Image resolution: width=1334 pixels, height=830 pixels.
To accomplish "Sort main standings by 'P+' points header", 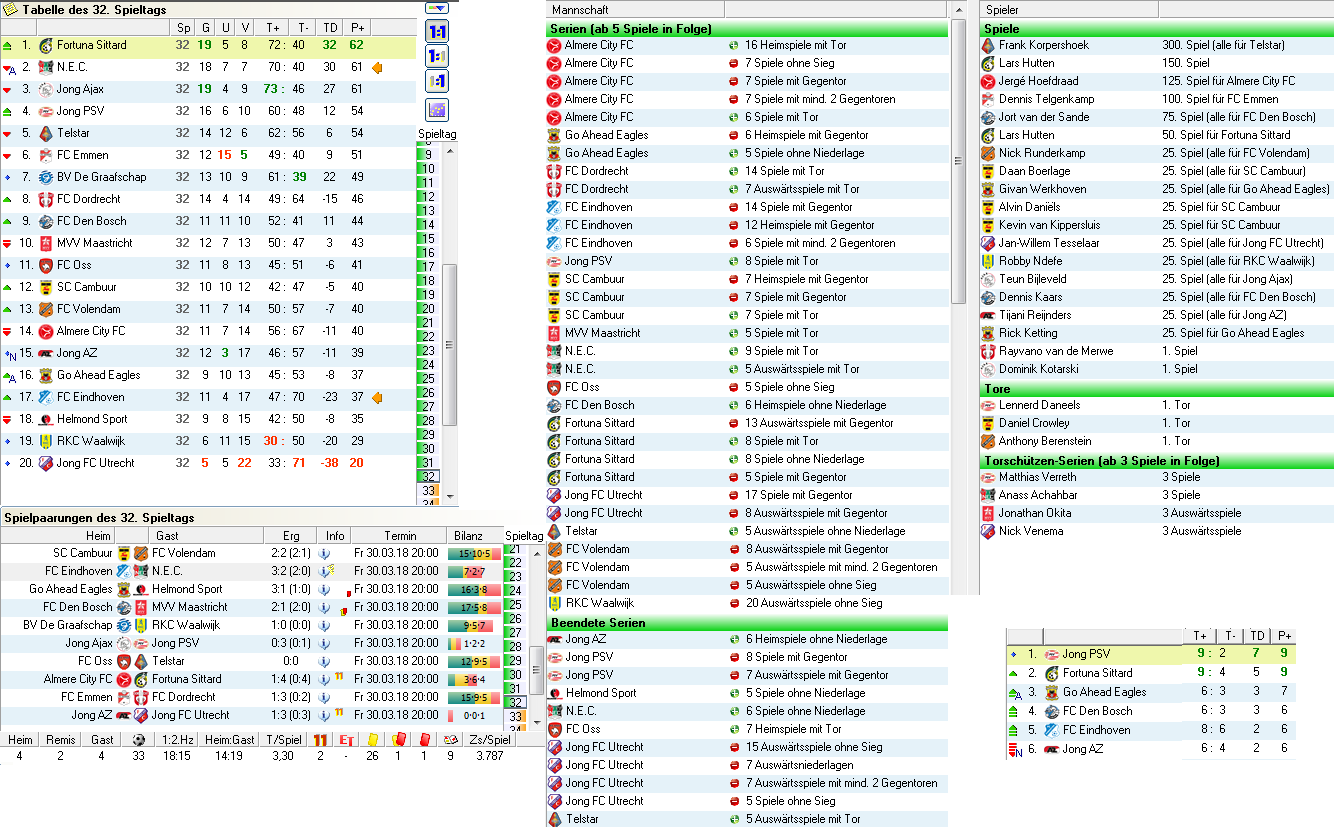I will pos(357,28).
